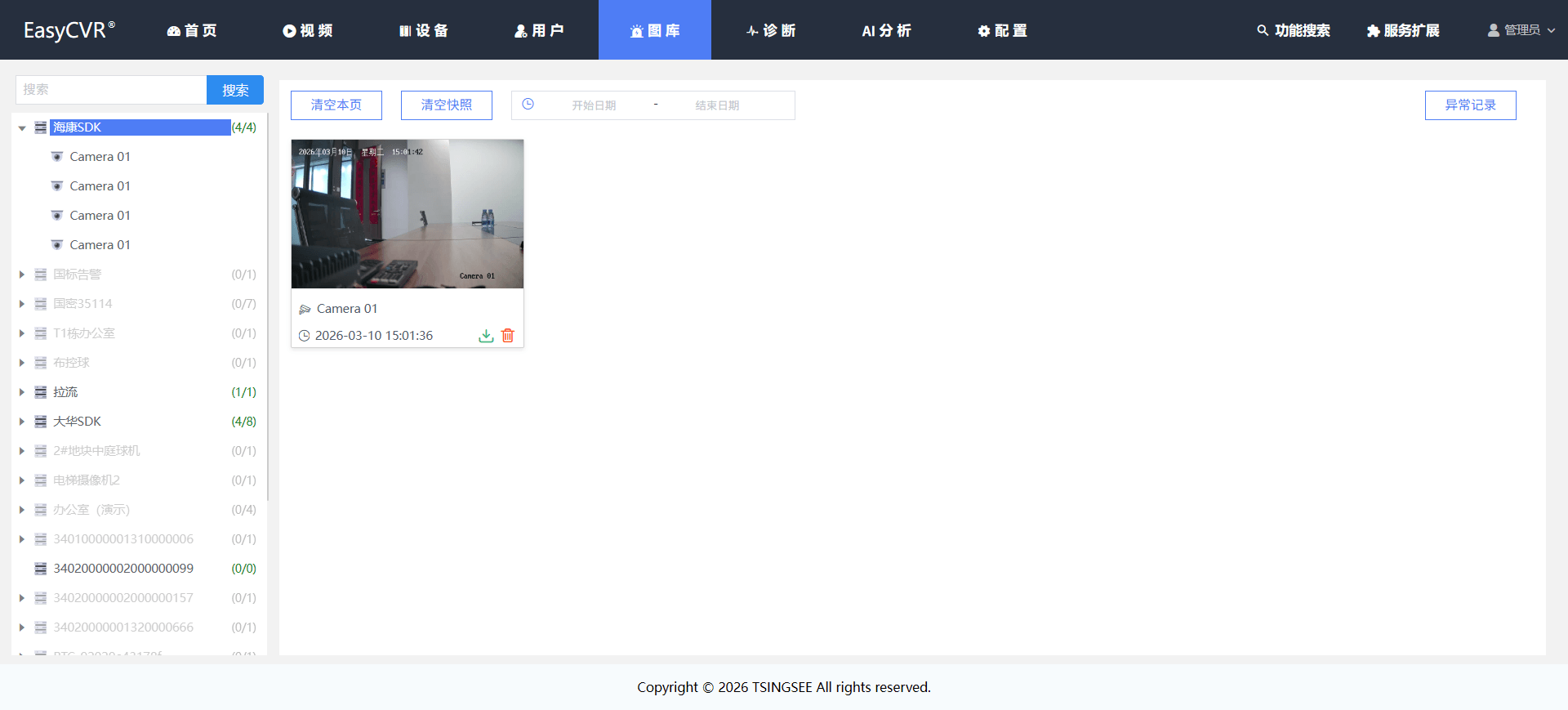Open the 管理员 user dropdown

pos(1521,30)
